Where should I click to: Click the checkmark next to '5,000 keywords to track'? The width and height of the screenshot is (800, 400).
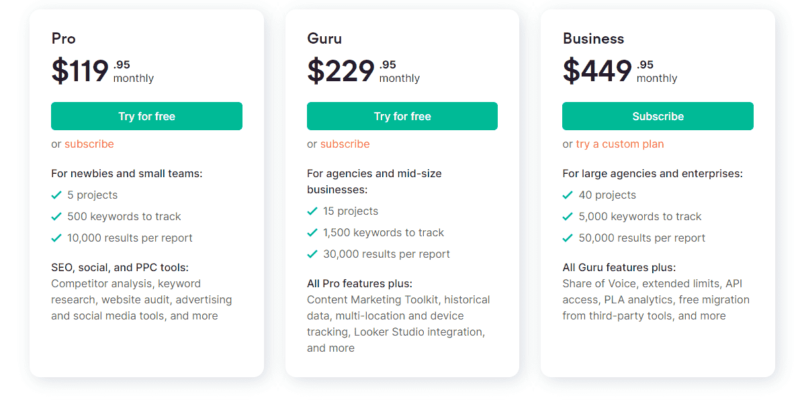point(568,216)
